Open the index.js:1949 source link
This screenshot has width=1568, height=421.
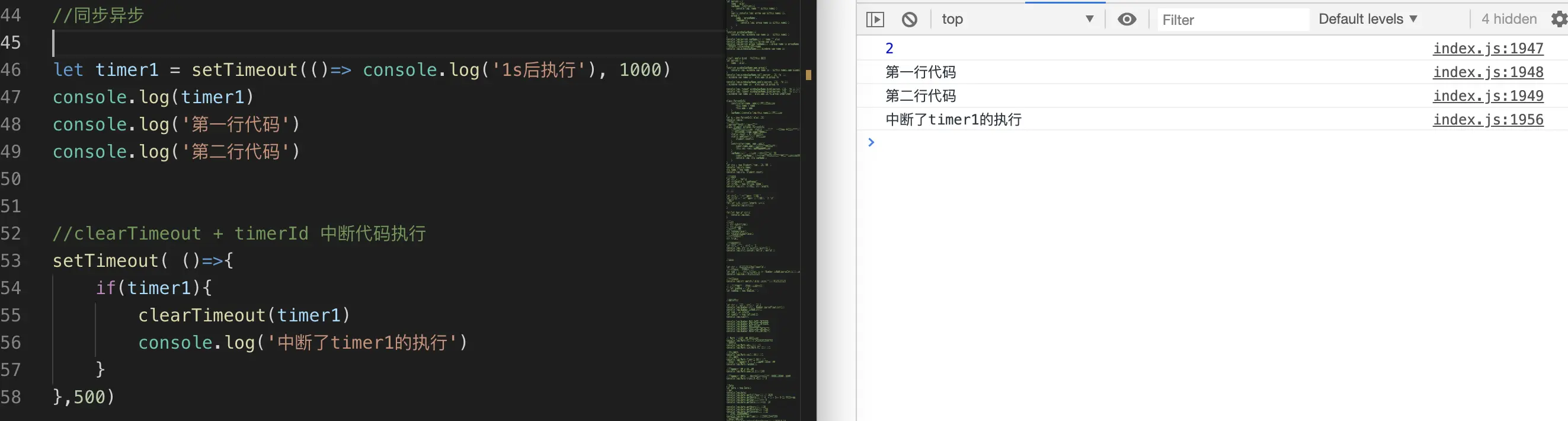(x=1487, y=95)
